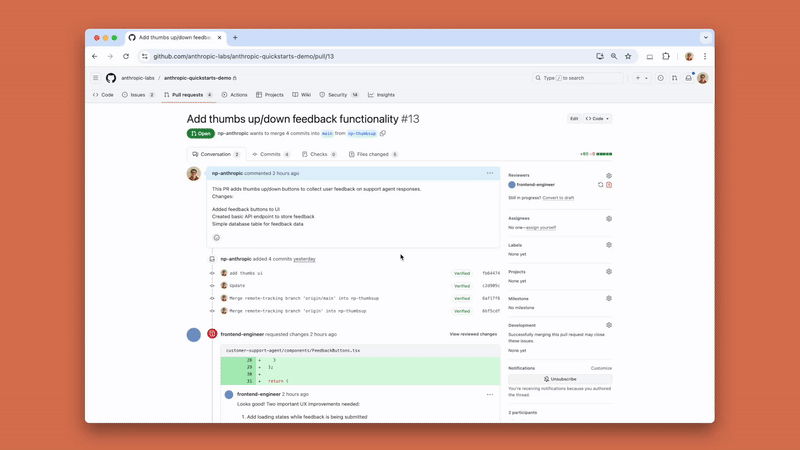Open commit hash fb64474
The image size is (800, 450).
[x=491, y=273]
